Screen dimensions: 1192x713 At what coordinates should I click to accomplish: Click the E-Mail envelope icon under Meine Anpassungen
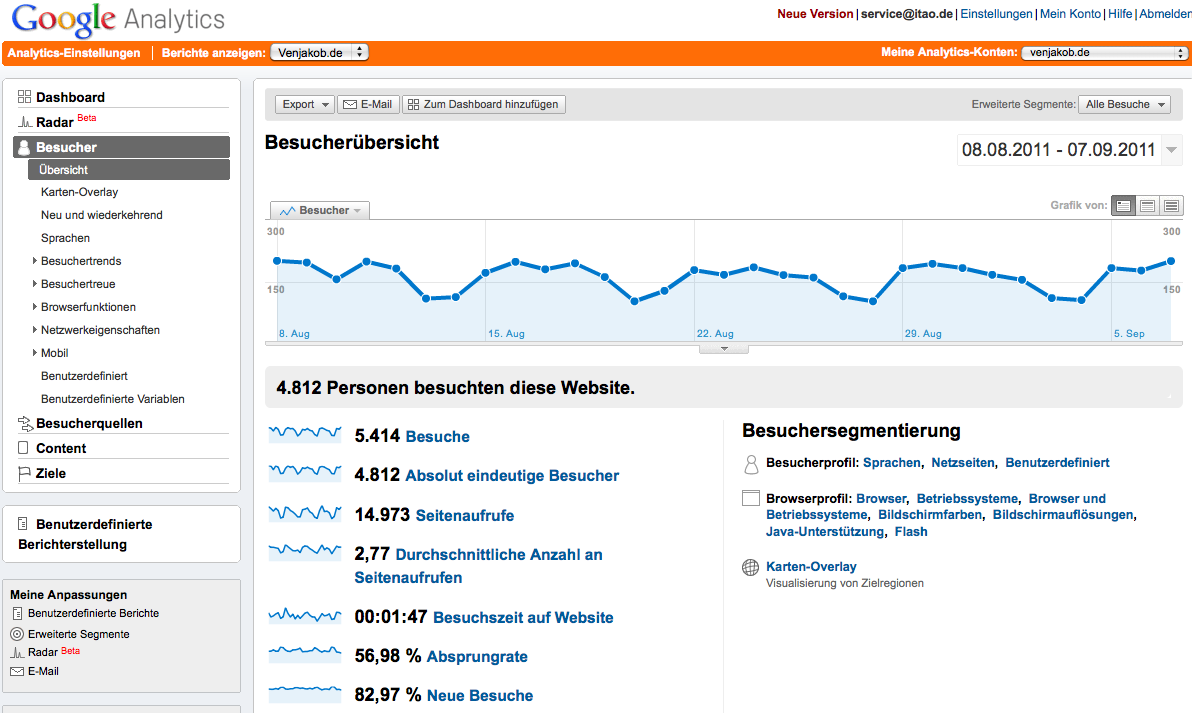click(17, 671)
